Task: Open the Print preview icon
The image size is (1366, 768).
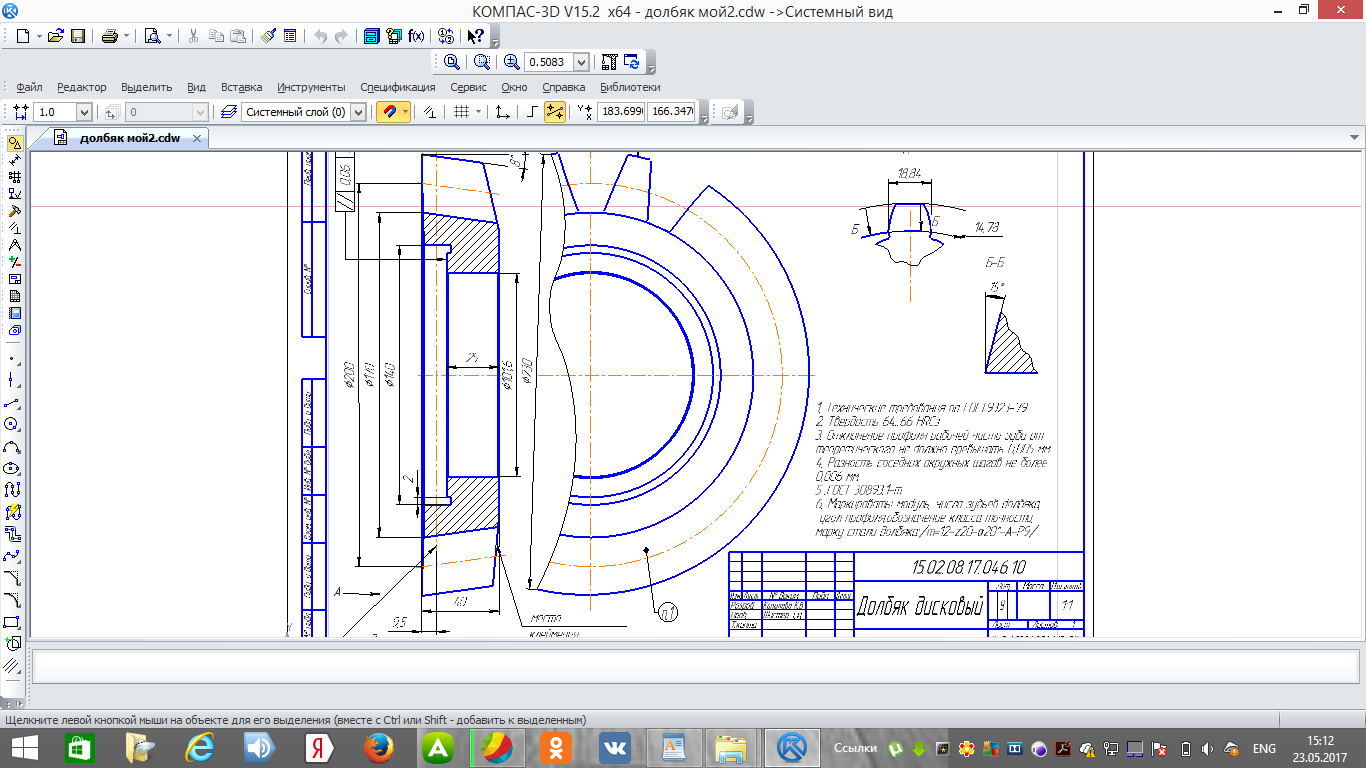Action: [x=152, y=36]
